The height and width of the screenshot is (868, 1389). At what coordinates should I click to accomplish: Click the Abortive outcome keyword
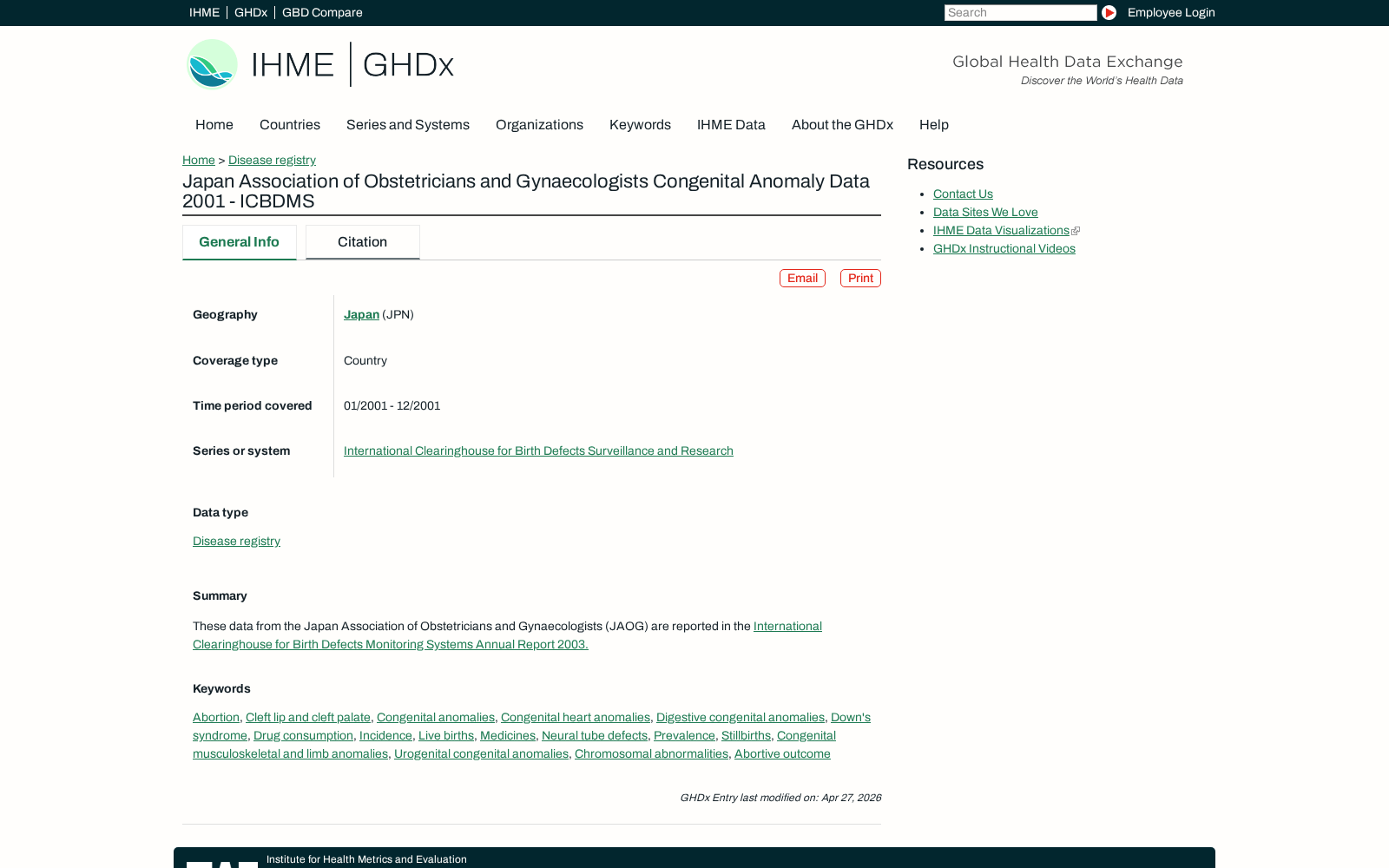tap(782, 753)
